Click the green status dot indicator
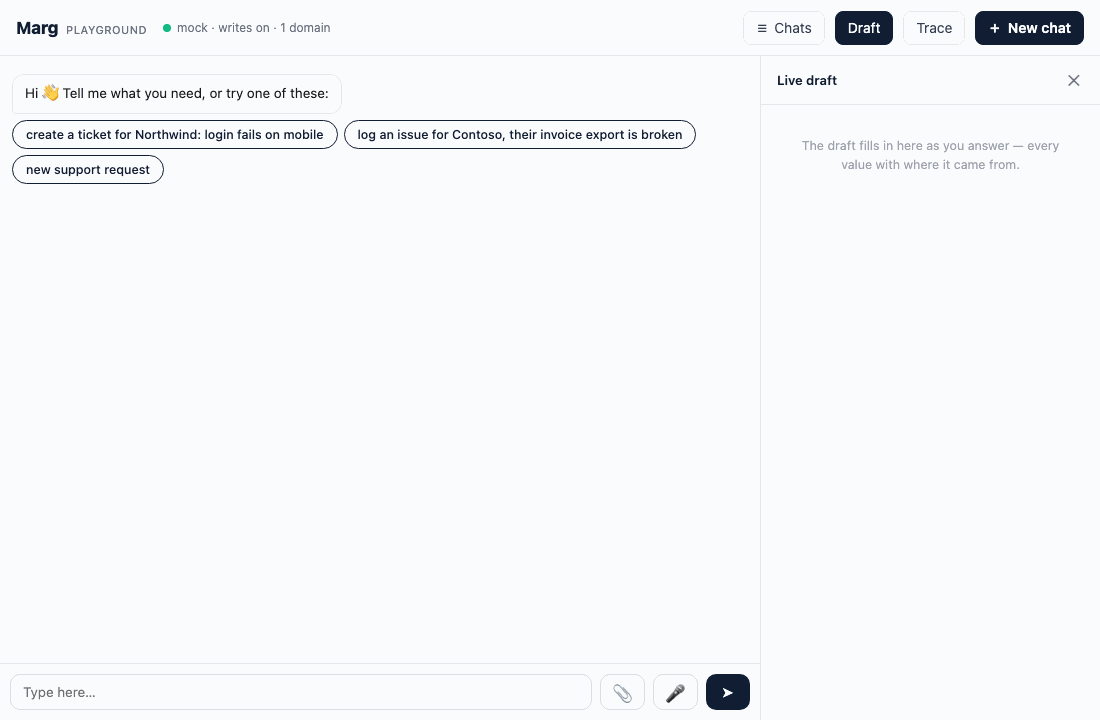This screenshot has height=720, width=1100. (x=167, y=28)
